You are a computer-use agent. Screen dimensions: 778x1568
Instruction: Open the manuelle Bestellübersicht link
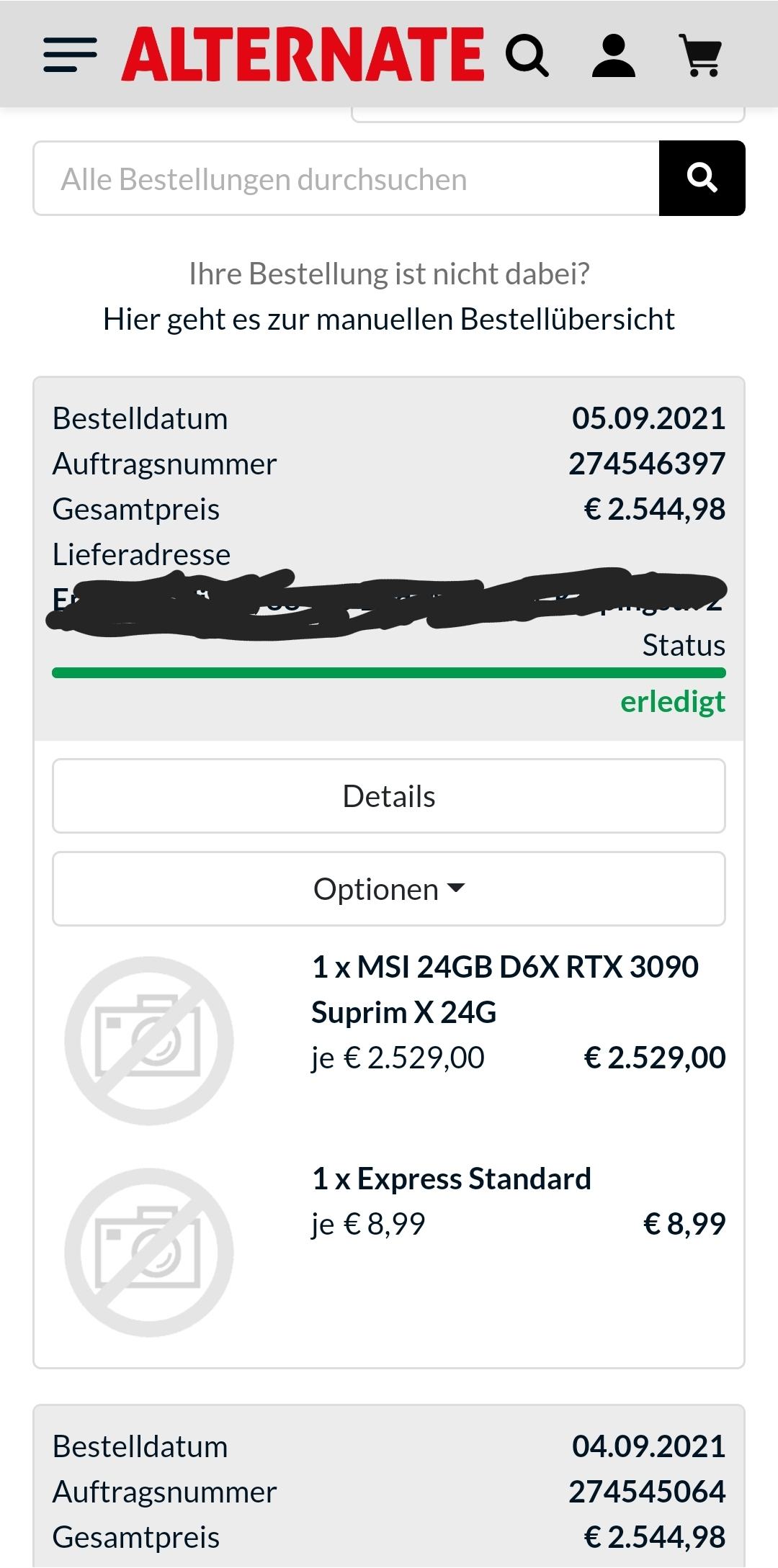point(389,319)
